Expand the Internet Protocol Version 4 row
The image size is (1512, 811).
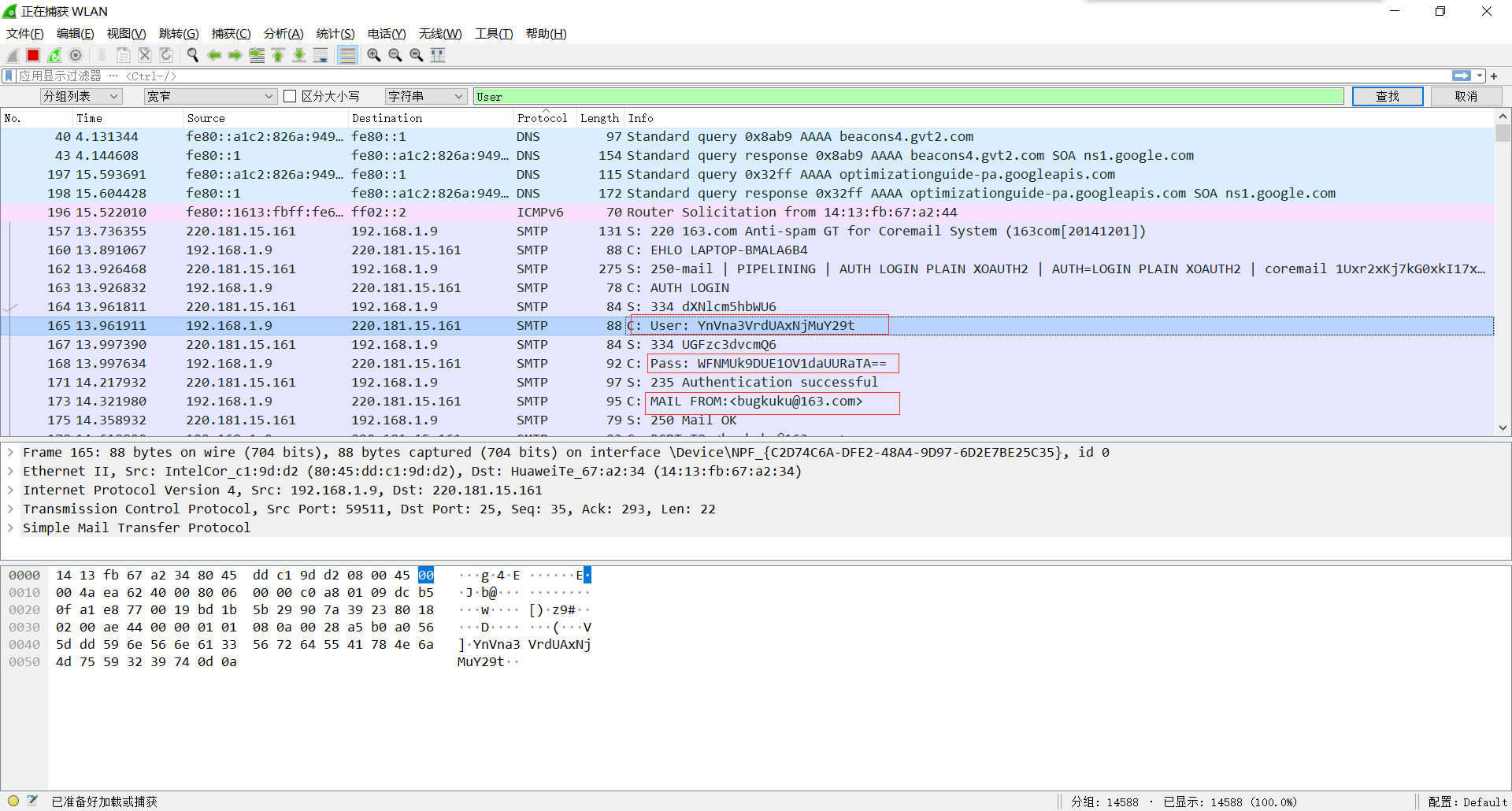click(10, 490)
